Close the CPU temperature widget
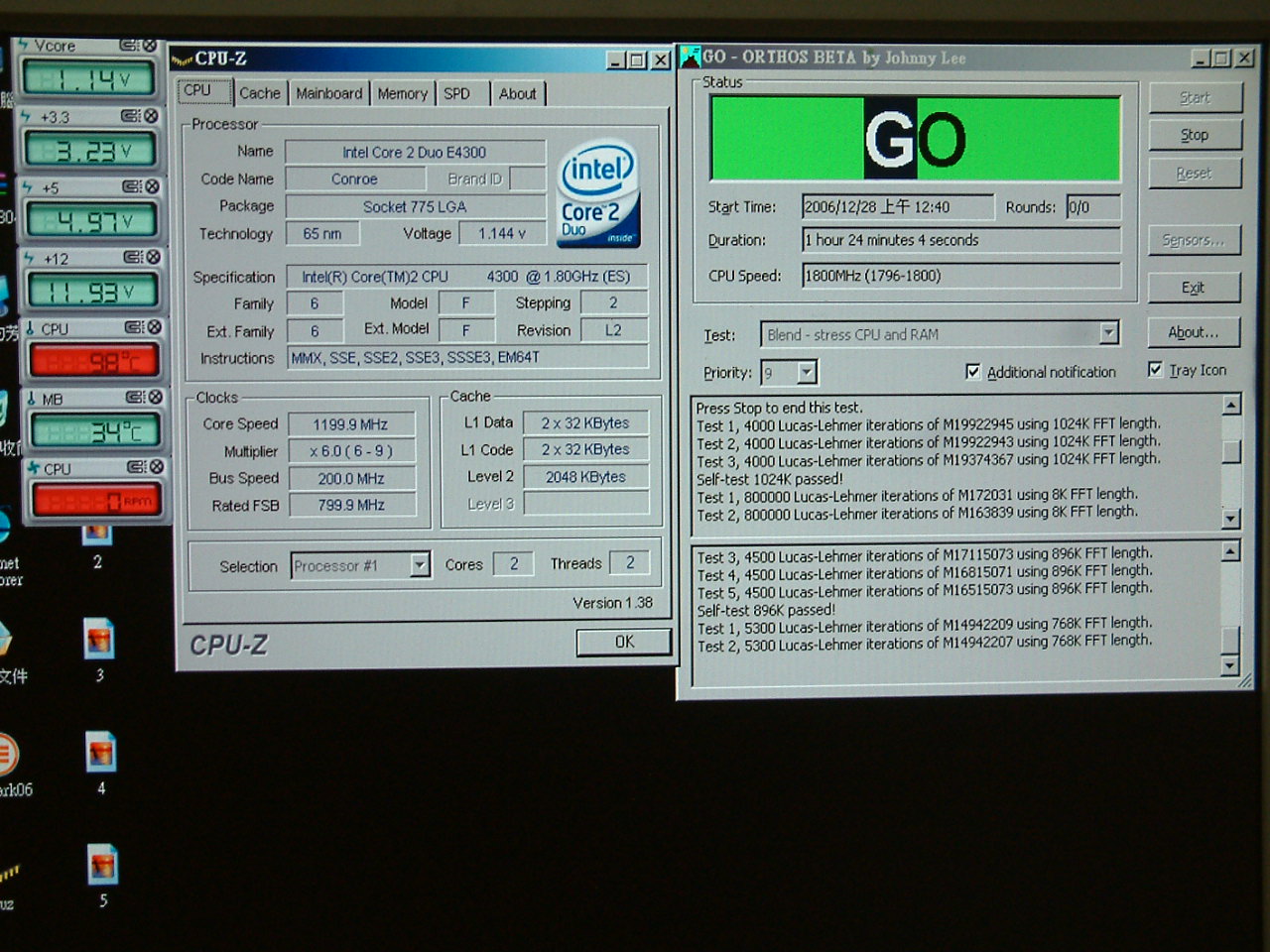Image resolution: width=1270 pixels, height=952 pixels. [154, 327]
